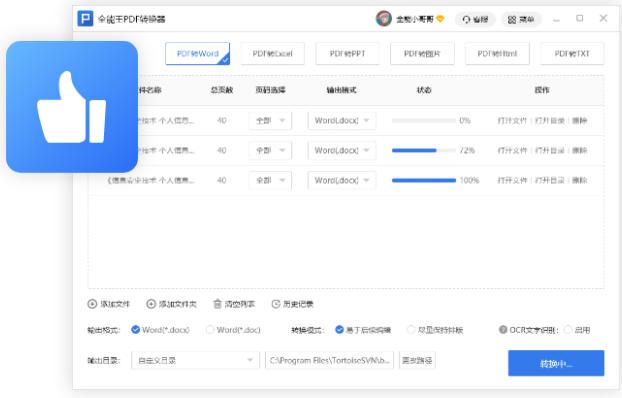The height and width of the screenshot is (398, 622).
Task: Click the blue convert button
Action: point(556,363)
